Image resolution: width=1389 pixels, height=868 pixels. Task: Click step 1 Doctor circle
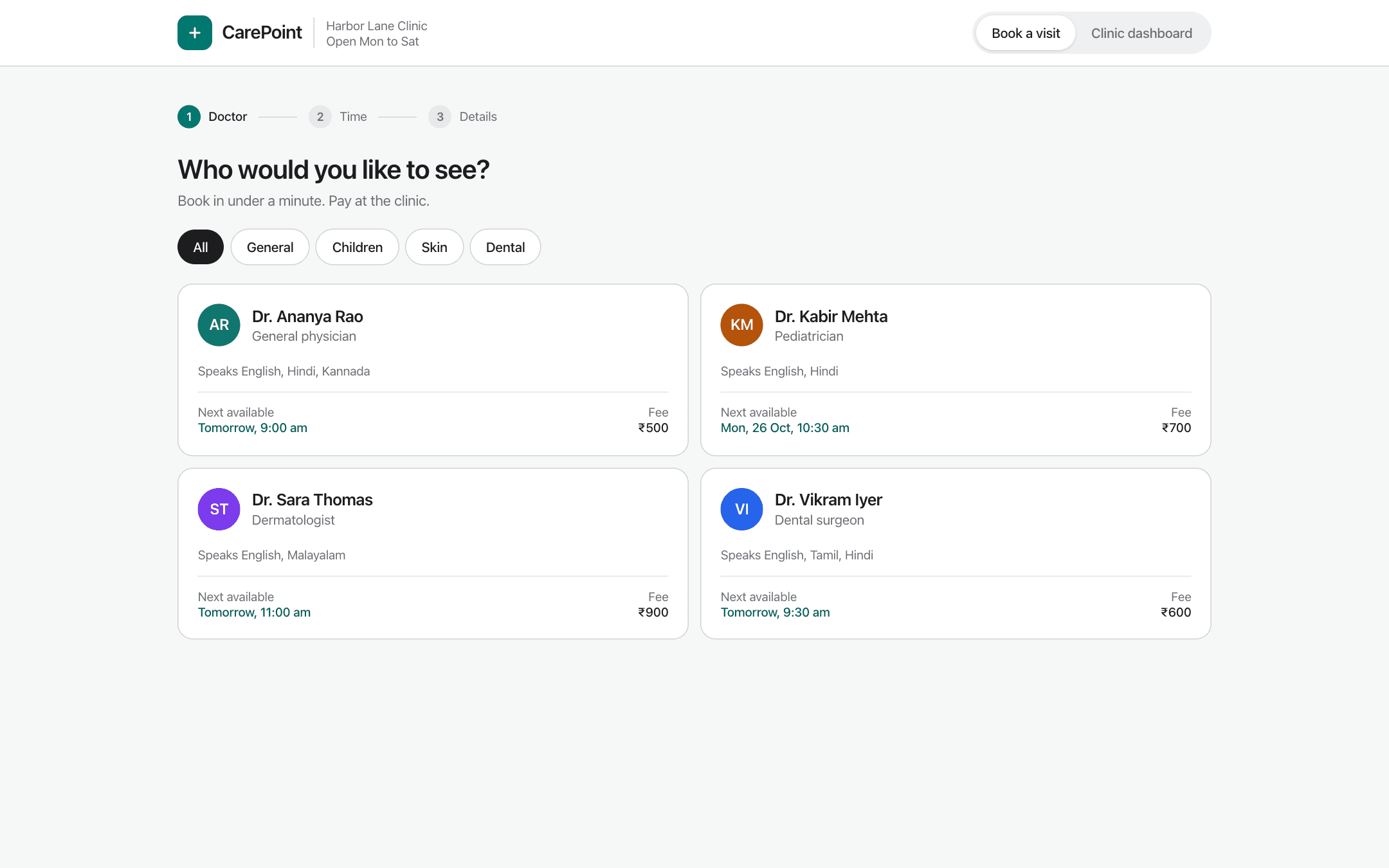pos(189,116)
